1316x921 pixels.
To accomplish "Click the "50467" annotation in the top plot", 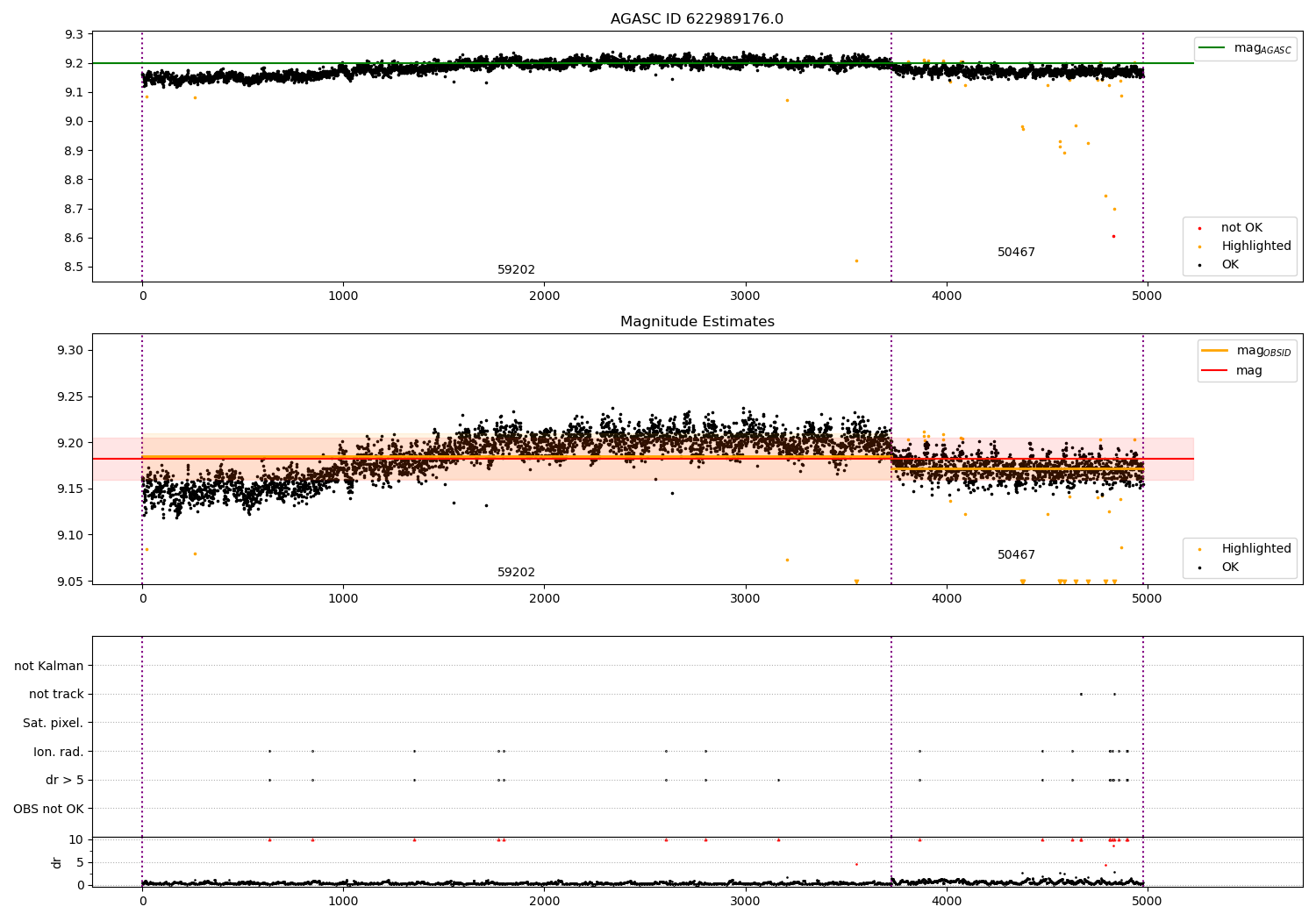I will click(1016, 253).
